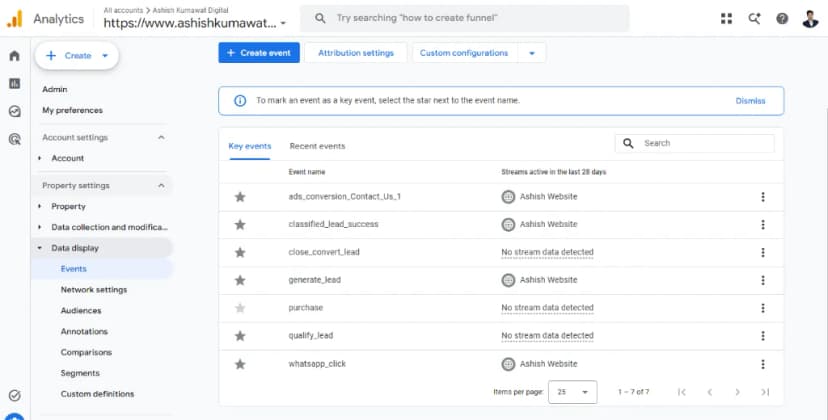
Task: Go to previous page of events
Action: pyautogui.click(x=710, y=392)
